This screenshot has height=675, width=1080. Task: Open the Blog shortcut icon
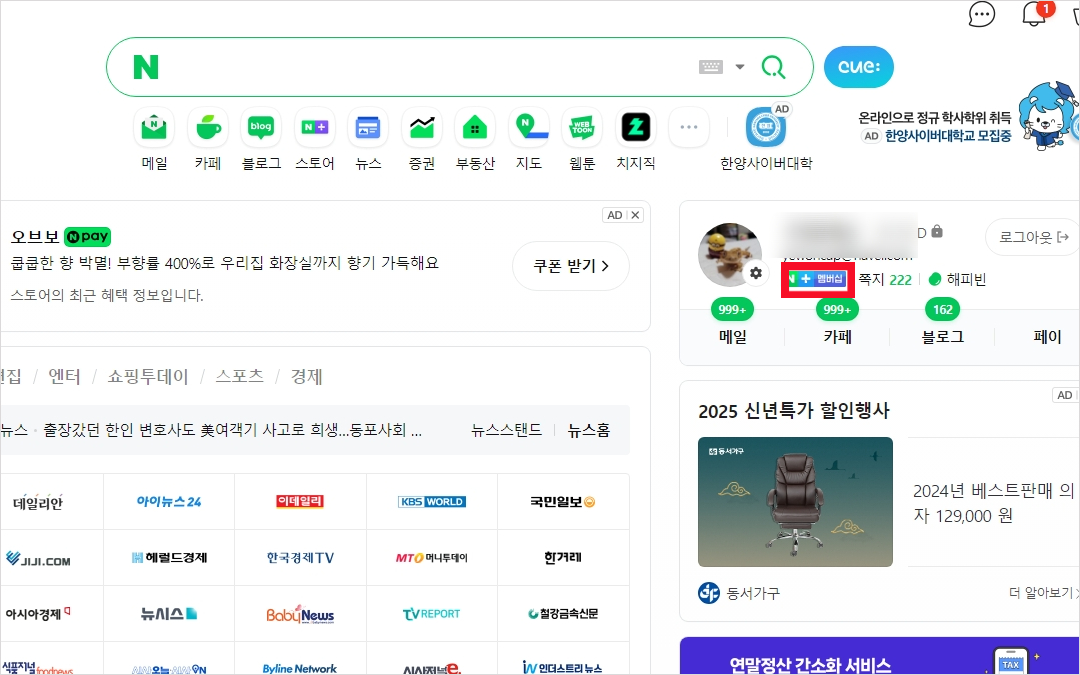tap(261, 127)
